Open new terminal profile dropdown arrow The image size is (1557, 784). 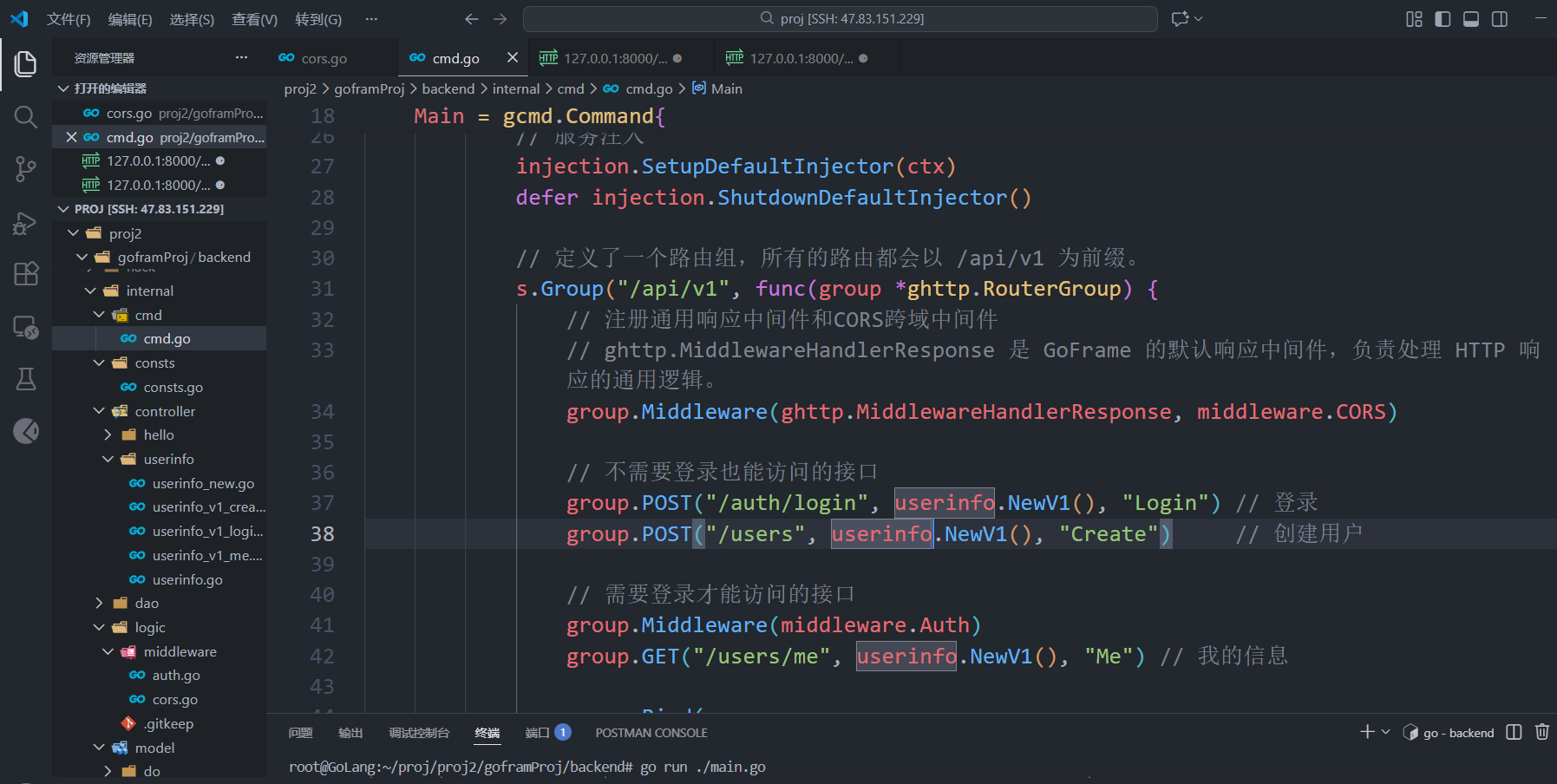pos(1385,732)
